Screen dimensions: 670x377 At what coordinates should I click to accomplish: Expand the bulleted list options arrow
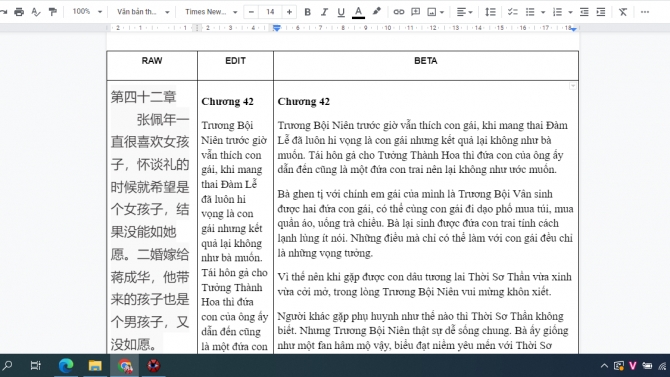(543, 12)
